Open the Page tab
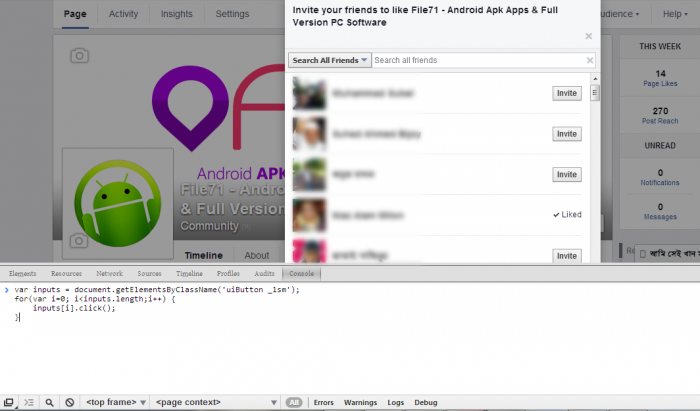The image size is (700, 411). pos(75,14)
